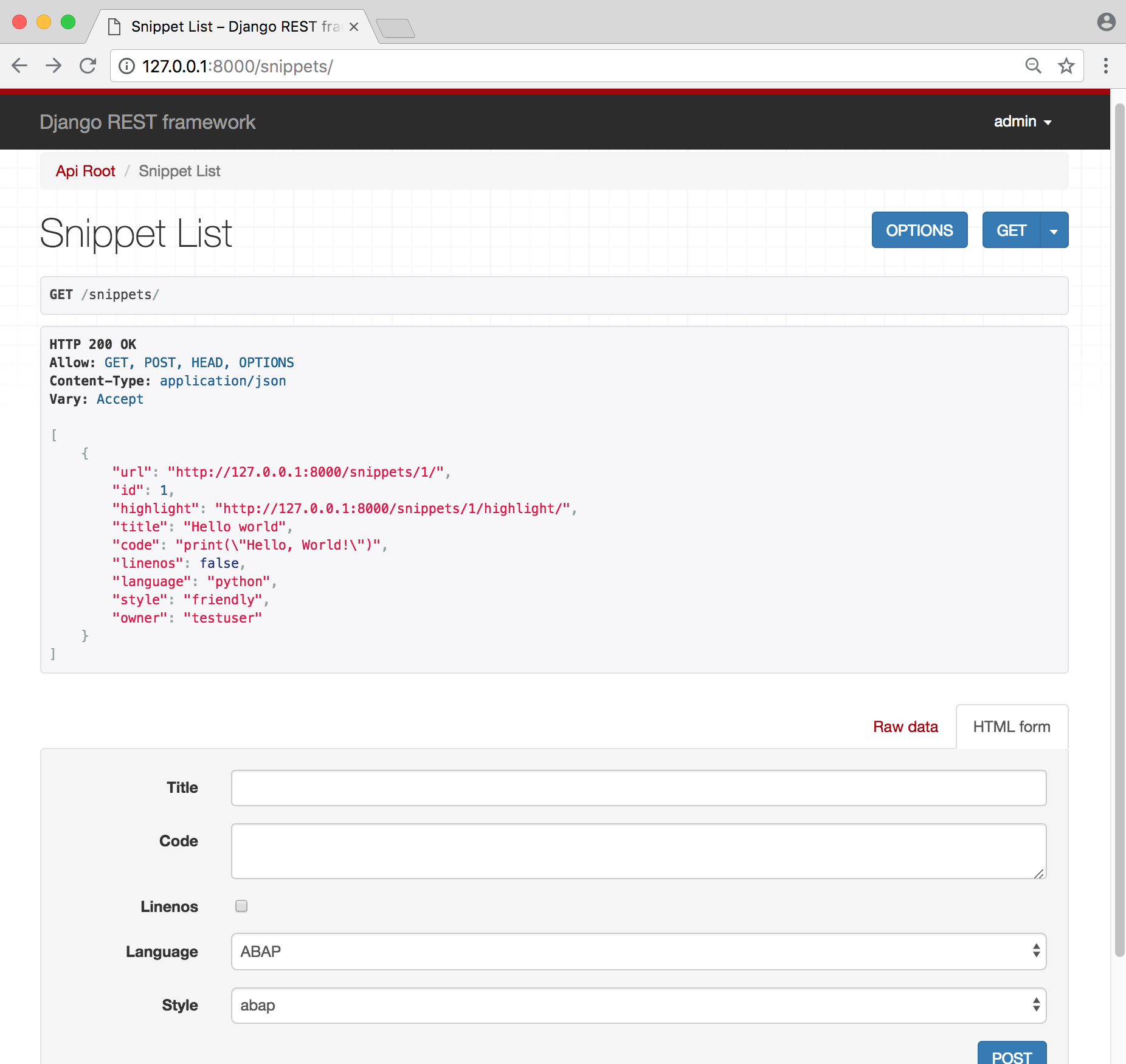The image size is (1126, 1064).
Task: Click the "Hello world" title value
Action: [235, 527]
